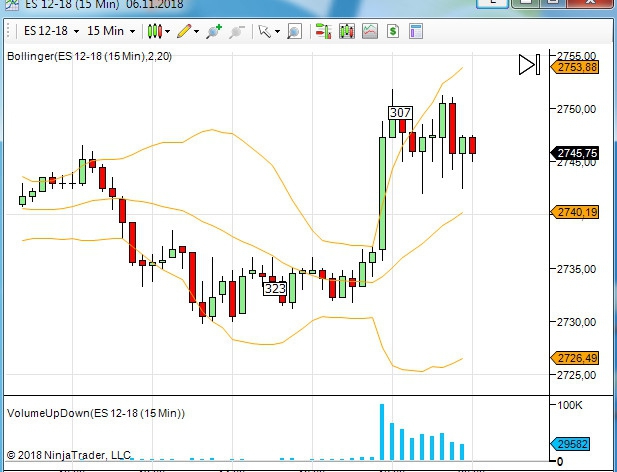Click the lower band price marker 2726,49

pos(575,358)
